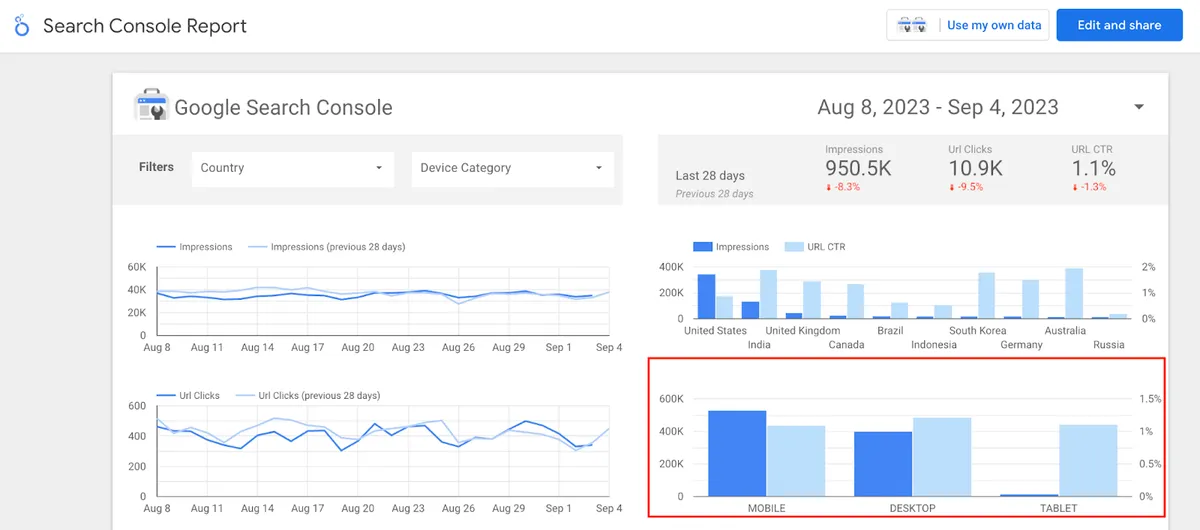
Task: Click the URL CTR legend in country chart
Action: 815,247
